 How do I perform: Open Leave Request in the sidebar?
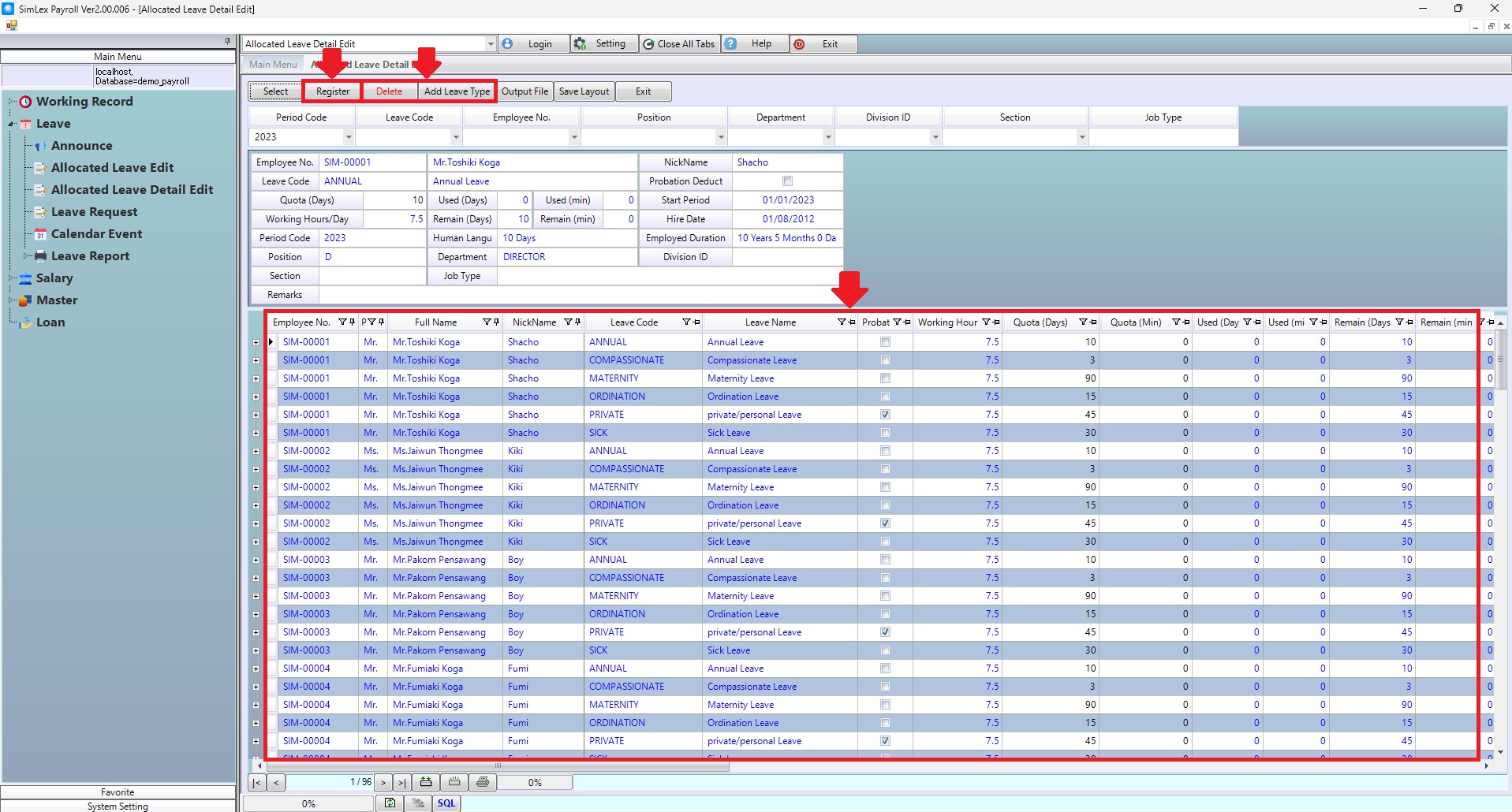coord(94,212)
